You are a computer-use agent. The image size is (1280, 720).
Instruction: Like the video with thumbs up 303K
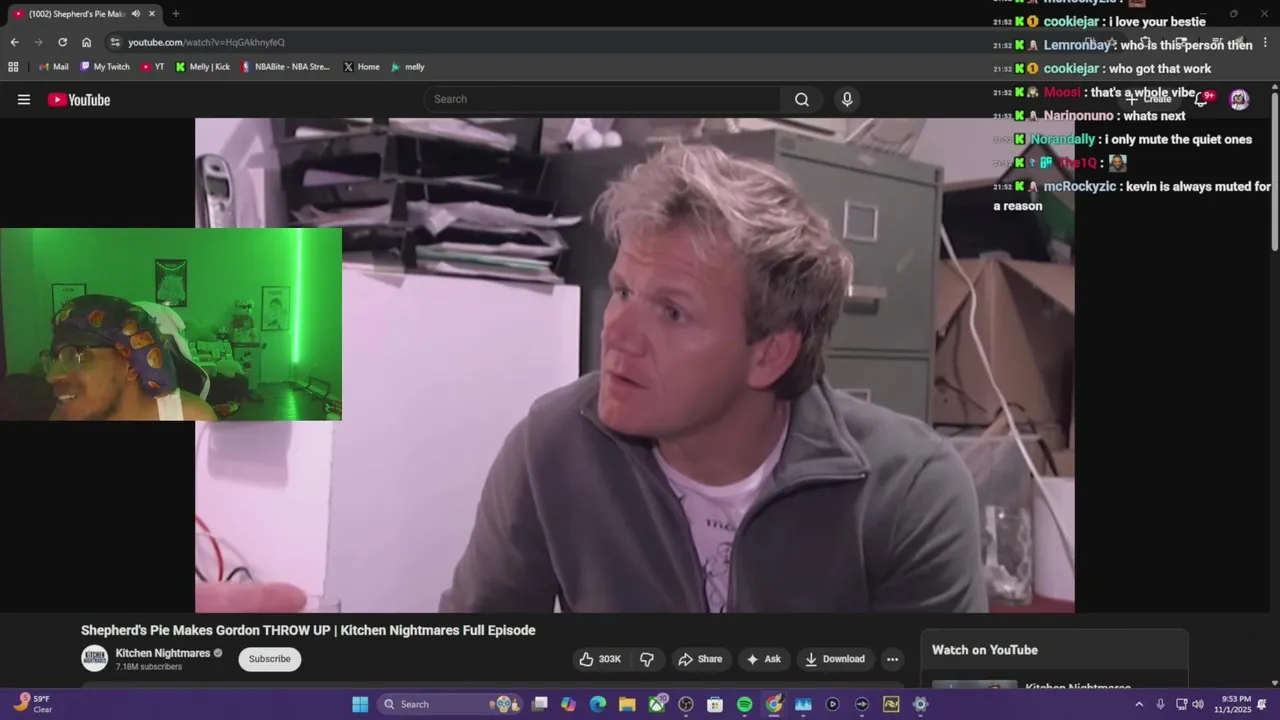coord(600,659)
